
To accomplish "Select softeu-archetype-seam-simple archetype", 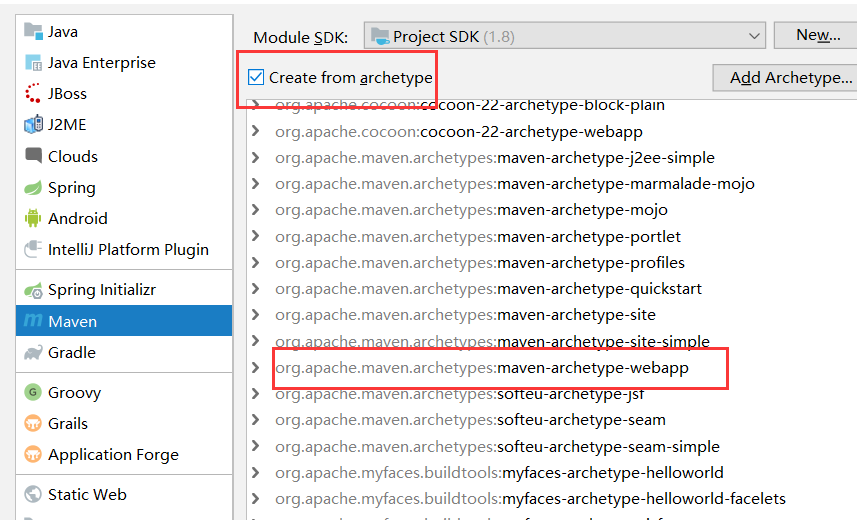I will 497,446.
